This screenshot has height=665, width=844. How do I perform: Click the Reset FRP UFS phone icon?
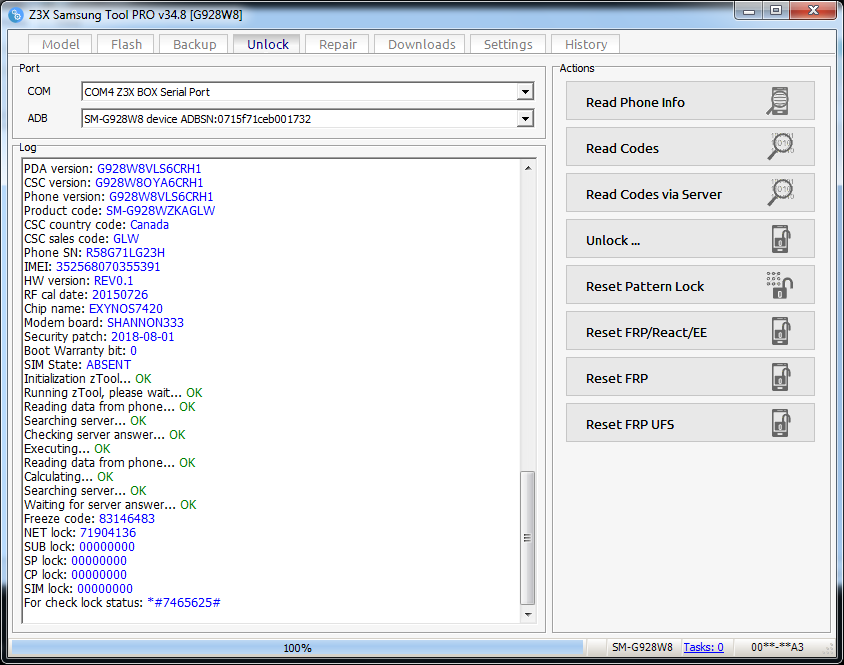tap(781, 423)
